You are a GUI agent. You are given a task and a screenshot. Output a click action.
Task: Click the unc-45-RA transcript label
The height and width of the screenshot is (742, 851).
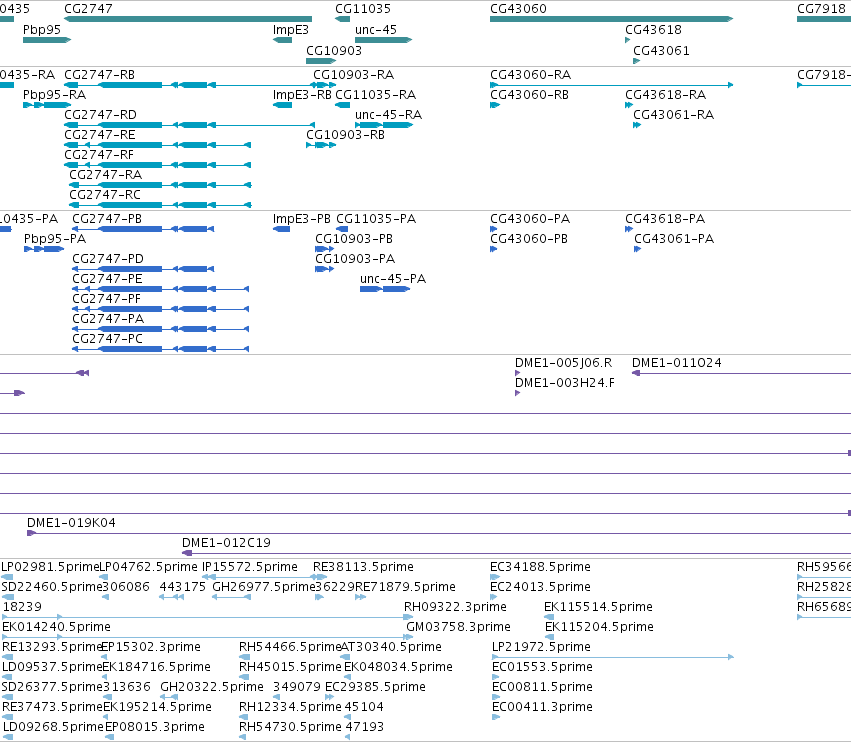pyautogui.click(x=388, y=115)
